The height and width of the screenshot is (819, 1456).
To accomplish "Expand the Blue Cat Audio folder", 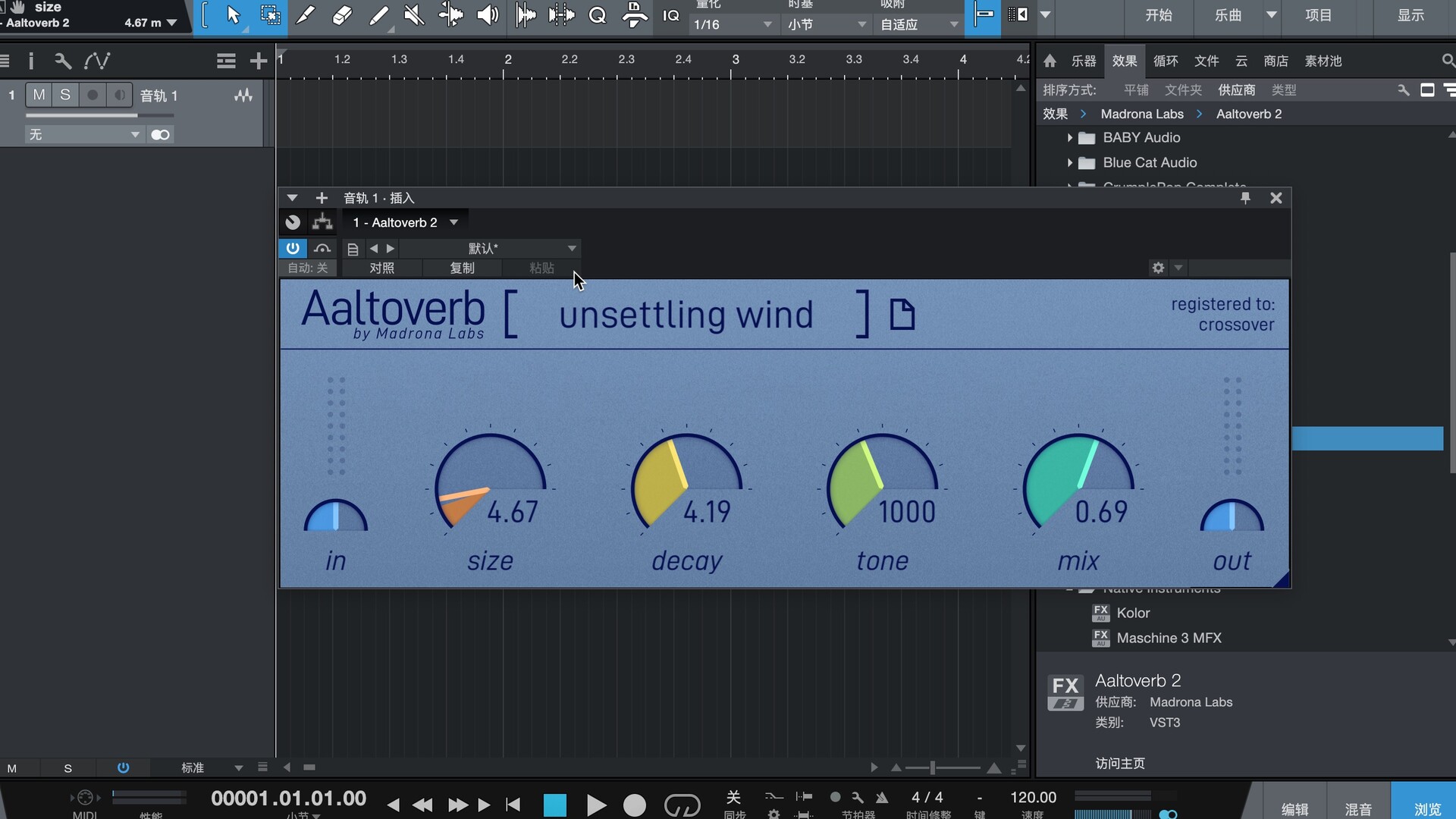I will 1069,163.
